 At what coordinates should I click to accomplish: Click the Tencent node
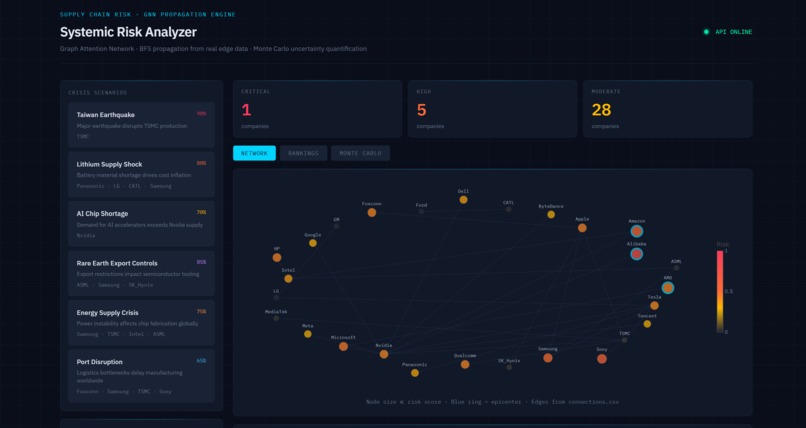(x=647, y=324)
